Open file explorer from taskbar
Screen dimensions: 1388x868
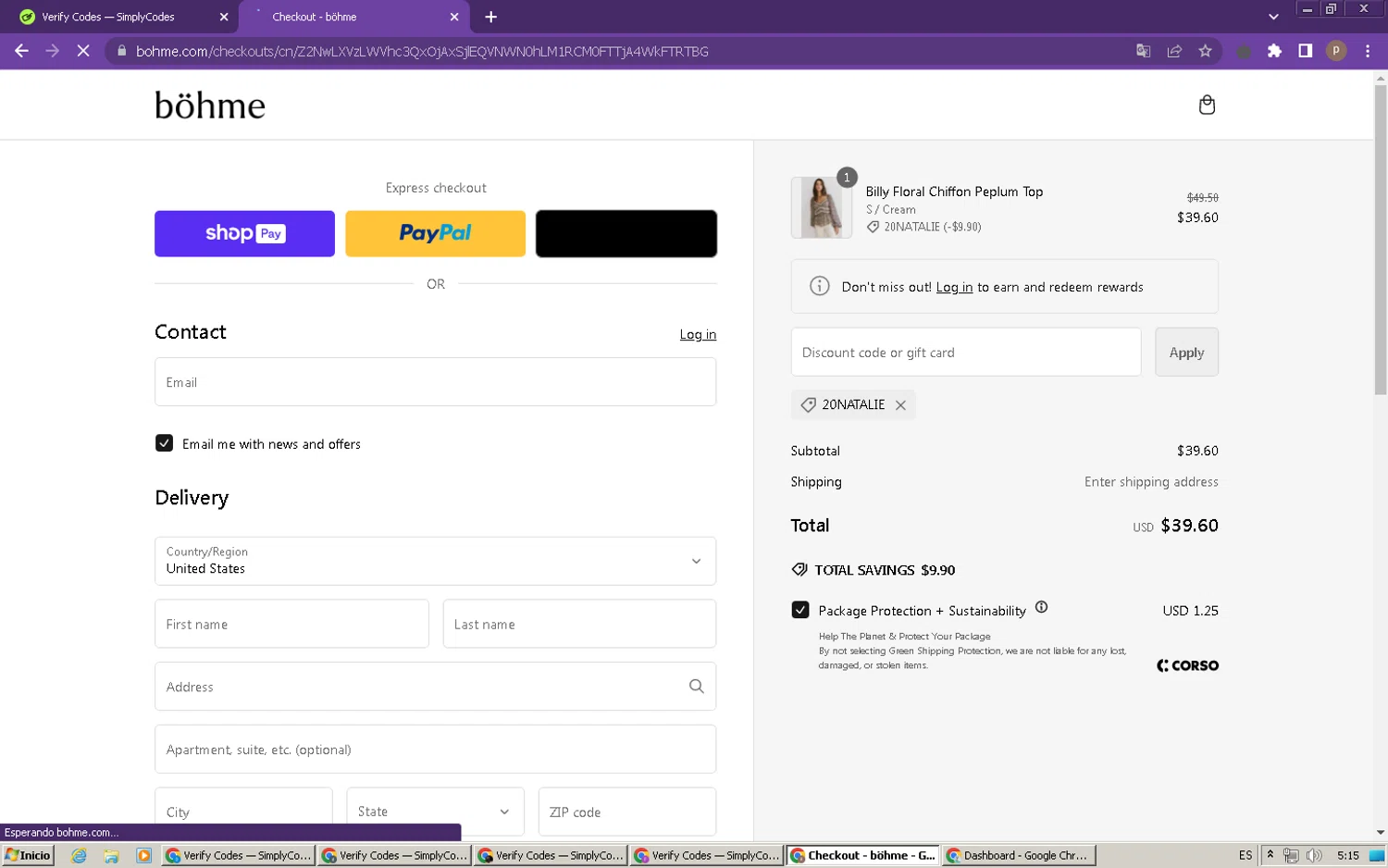click(111, 855)
